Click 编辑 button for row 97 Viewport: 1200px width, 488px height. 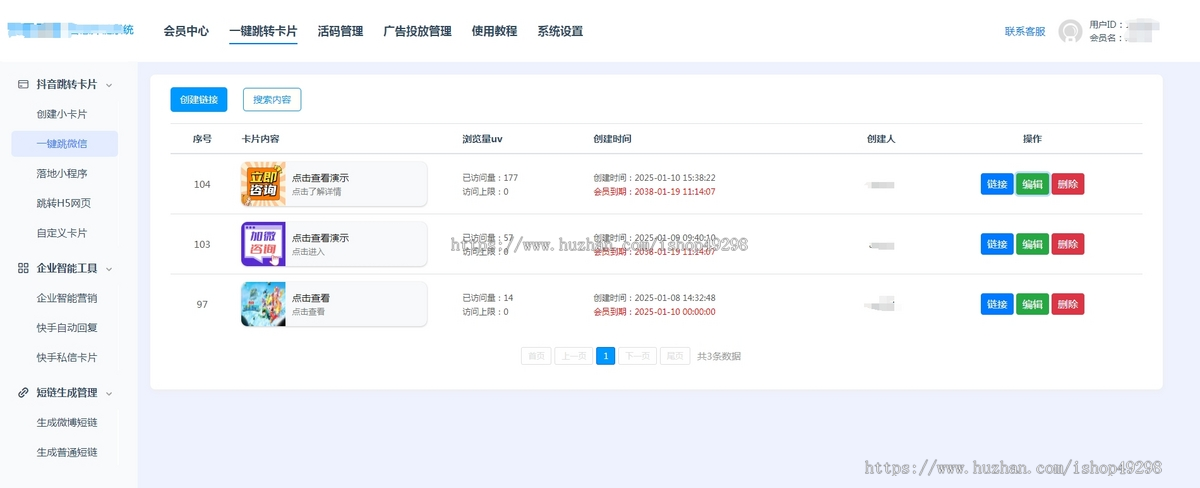tap(1032, 304)
